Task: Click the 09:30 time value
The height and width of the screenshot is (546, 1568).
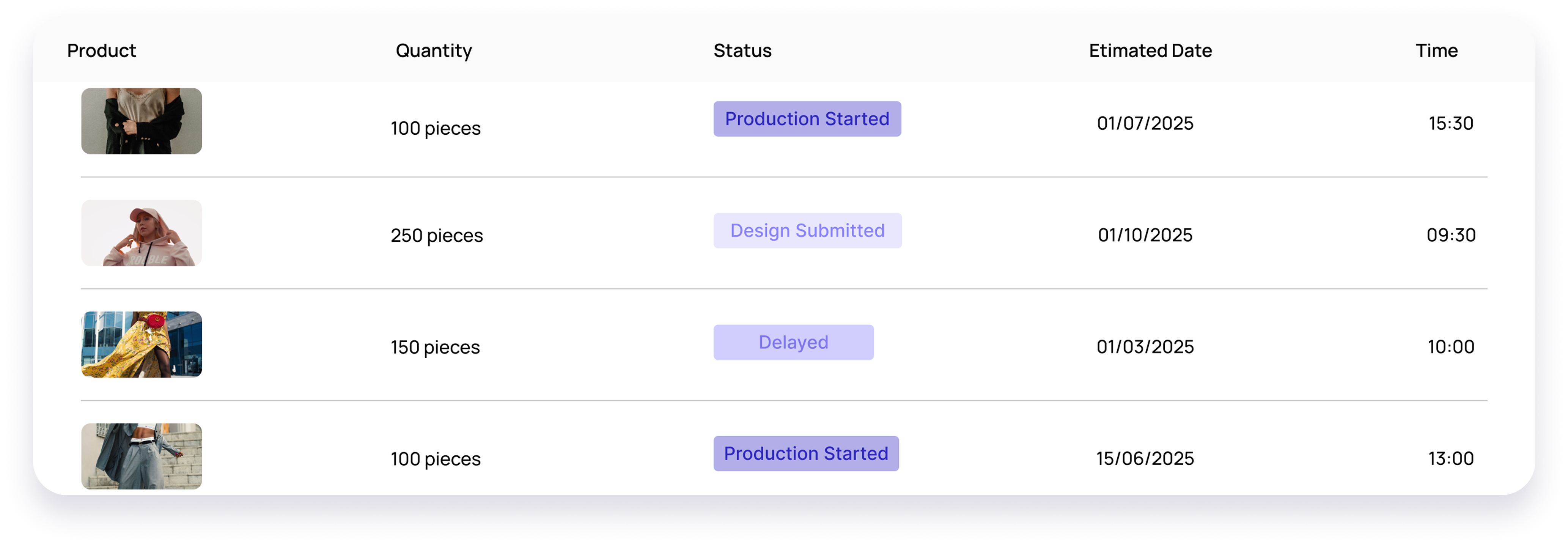Action: [1450, 235]
